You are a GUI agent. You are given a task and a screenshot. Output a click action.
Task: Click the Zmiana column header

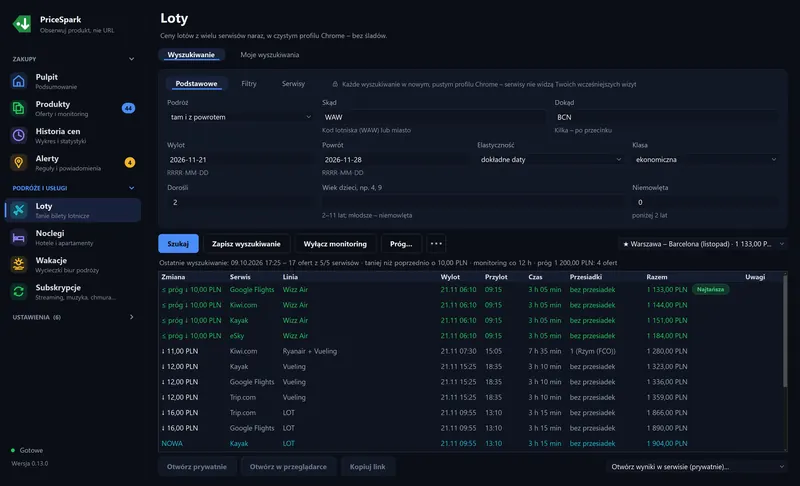point(173,277)
